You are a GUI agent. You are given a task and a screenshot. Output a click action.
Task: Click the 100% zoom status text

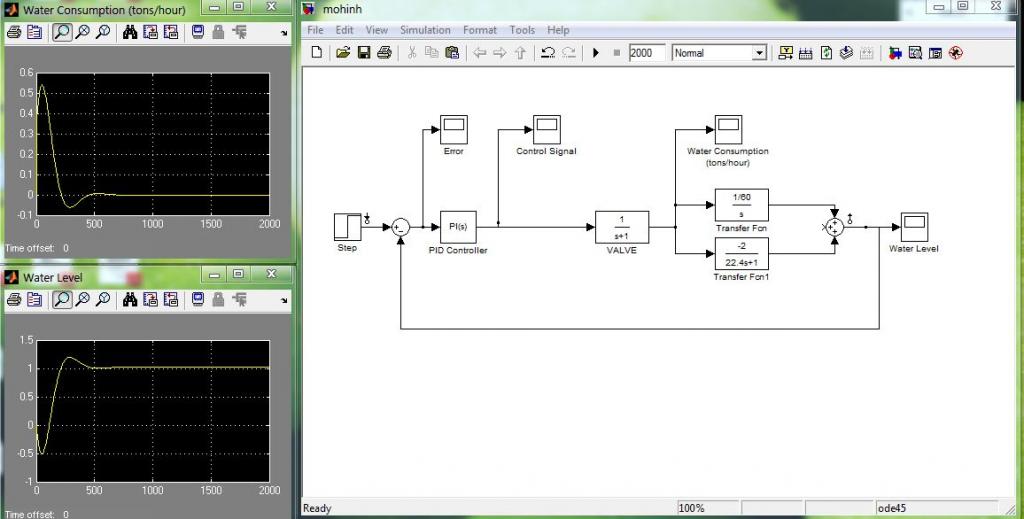coord(692,508)
